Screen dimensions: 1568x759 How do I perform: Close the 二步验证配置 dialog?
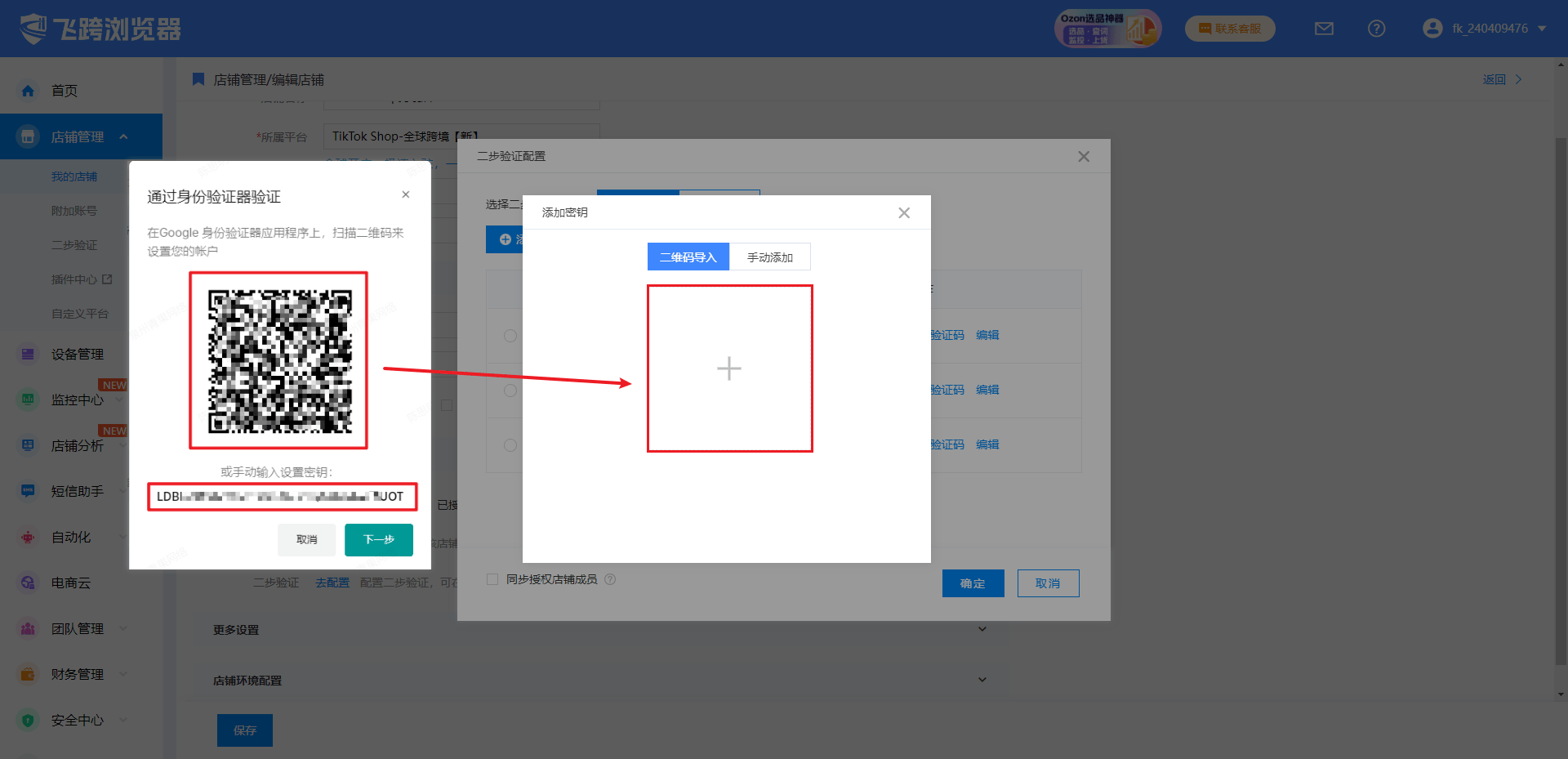pyautogui.click(x=1084, y=157)
